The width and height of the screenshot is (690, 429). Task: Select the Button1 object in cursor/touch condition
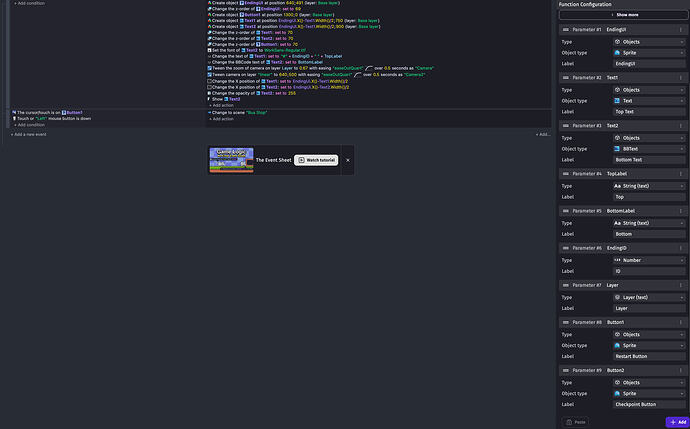(72, 113)
